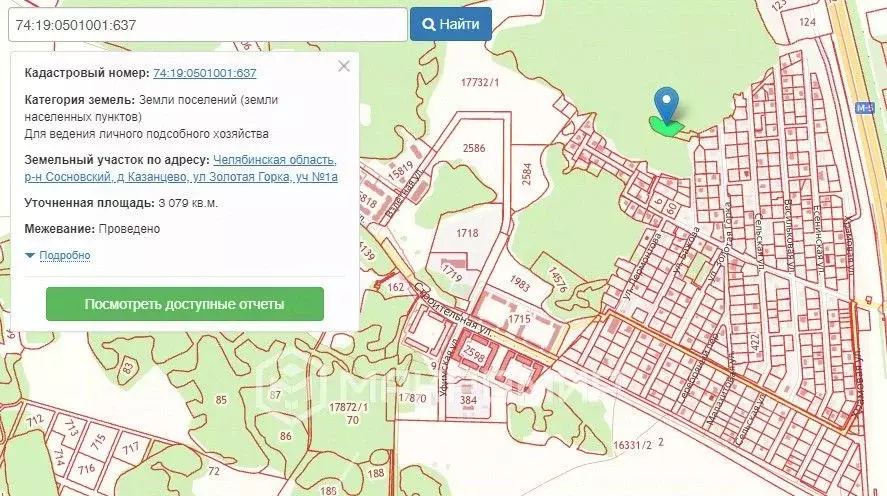This screenshot has width=887, height=496.
Task: Open cadastral number link 74:19:0501001:637
Action: (205, 73)
